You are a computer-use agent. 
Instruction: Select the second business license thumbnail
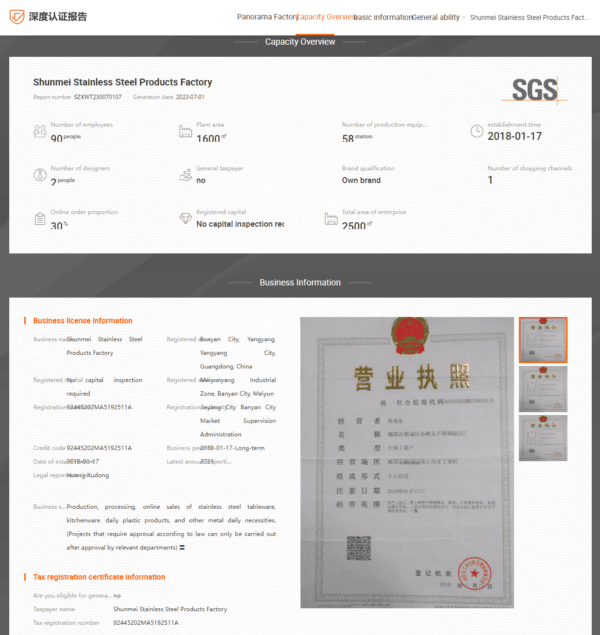543,389
